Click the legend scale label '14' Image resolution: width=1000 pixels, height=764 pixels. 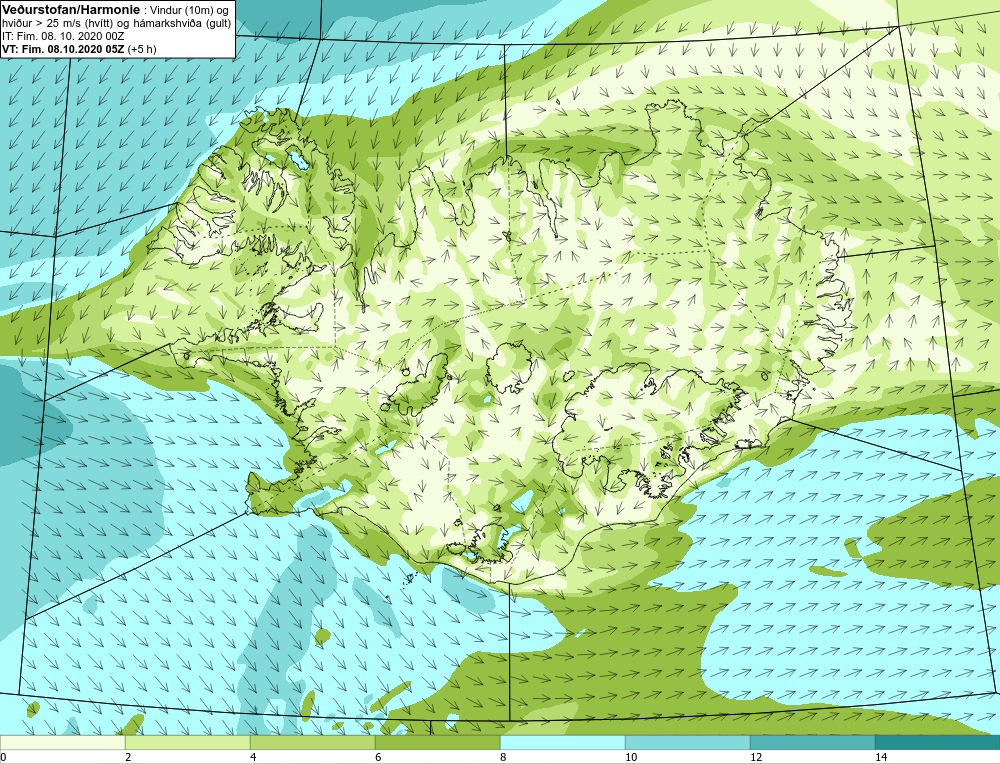(x=881, y=757)
